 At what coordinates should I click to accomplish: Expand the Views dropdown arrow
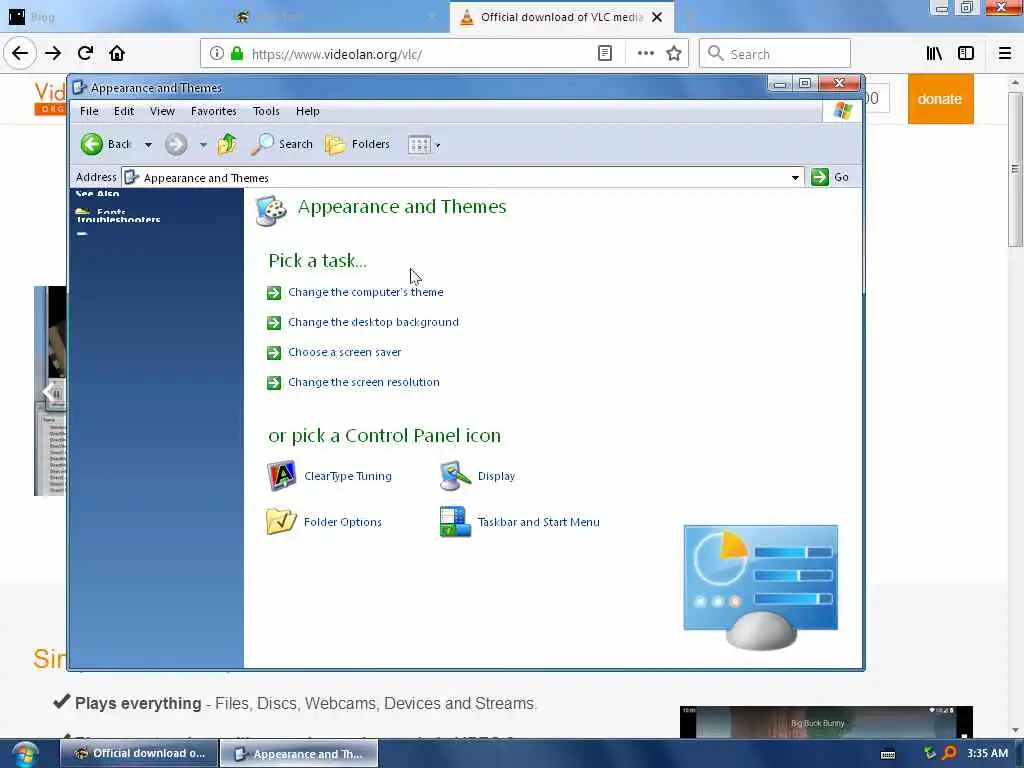[x=438, y=145]
